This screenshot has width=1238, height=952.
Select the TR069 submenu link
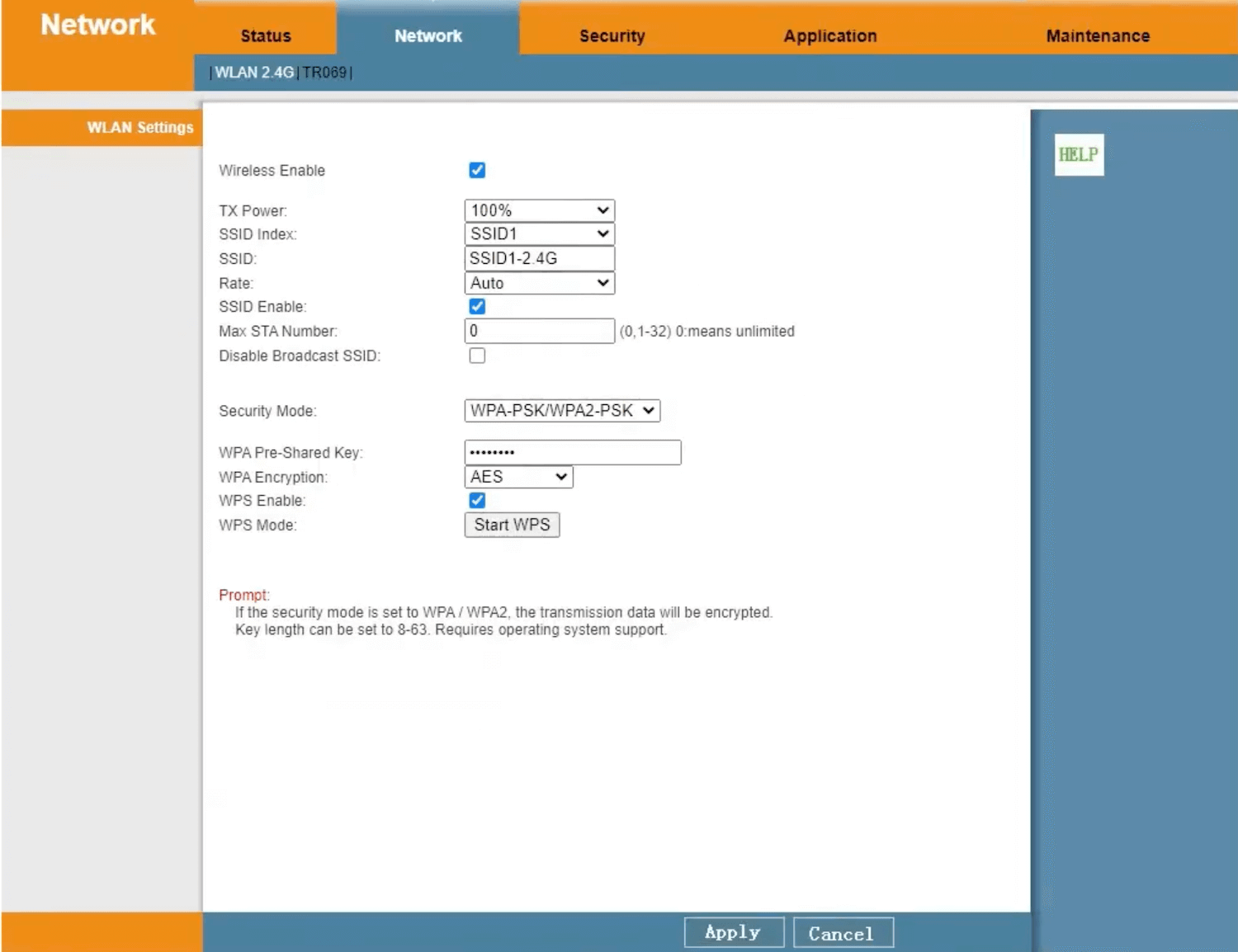(x=324, y=73)
